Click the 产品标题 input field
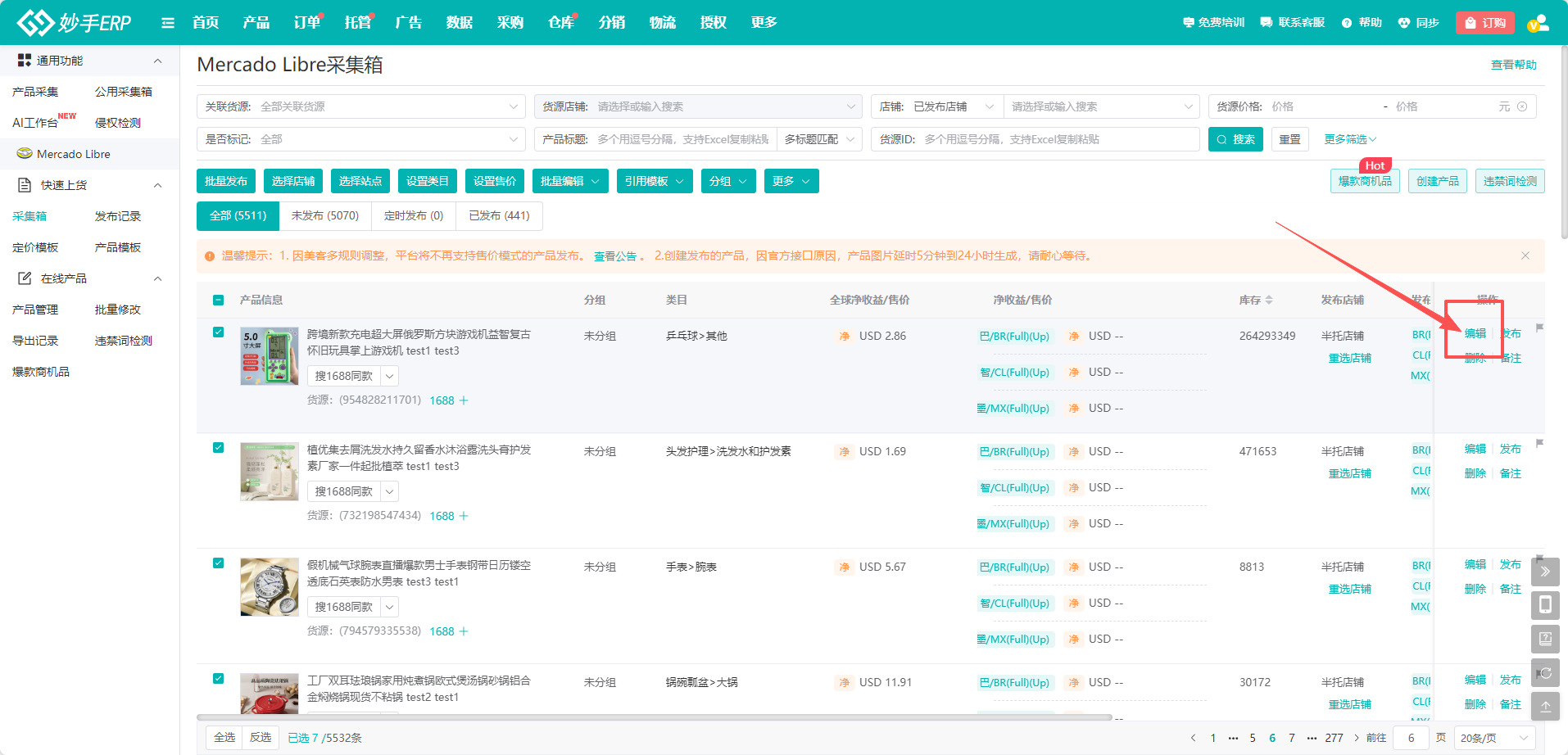Image resolution: width=1568 pixels, height=755 pixels. (x=682, y=139)
